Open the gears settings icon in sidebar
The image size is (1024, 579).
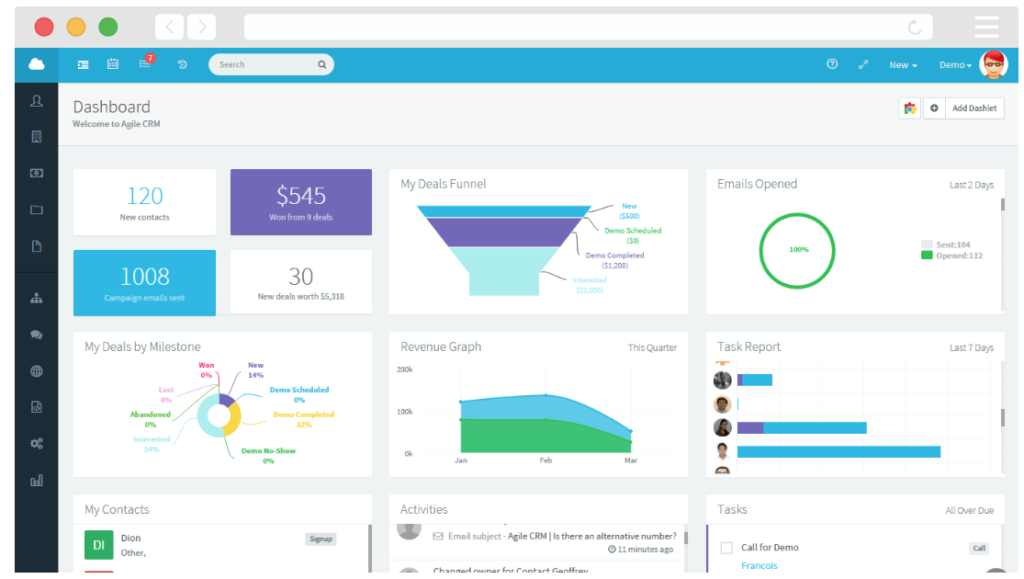click(37, 444)
